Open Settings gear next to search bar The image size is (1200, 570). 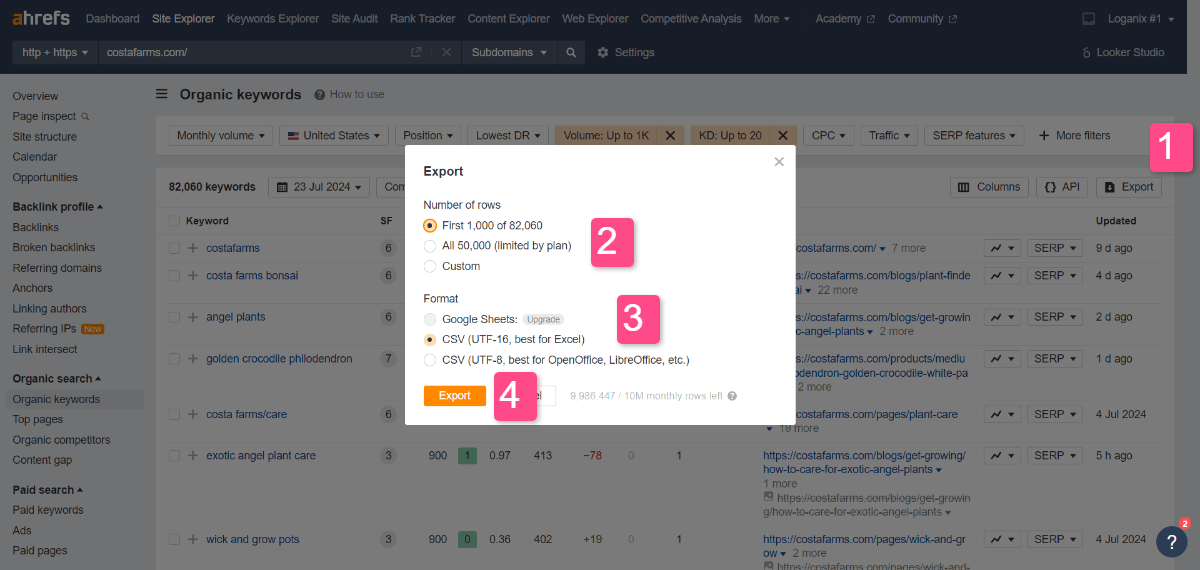point(625,52)
